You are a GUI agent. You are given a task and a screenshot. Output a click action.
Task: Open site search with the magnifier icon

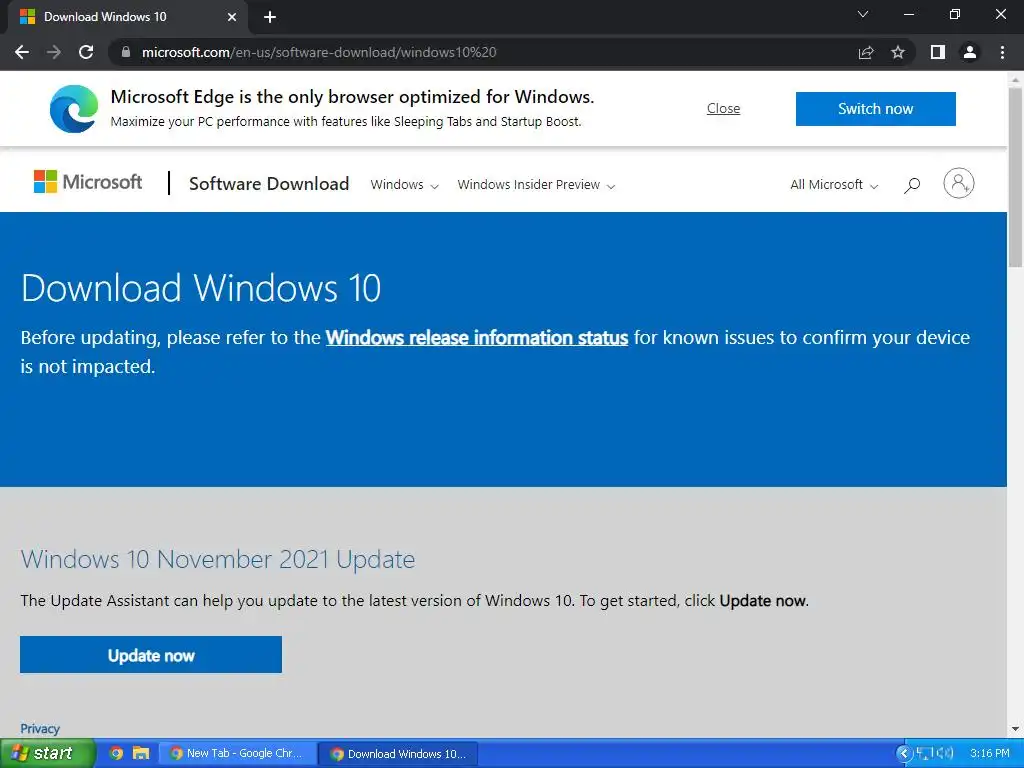912,185
